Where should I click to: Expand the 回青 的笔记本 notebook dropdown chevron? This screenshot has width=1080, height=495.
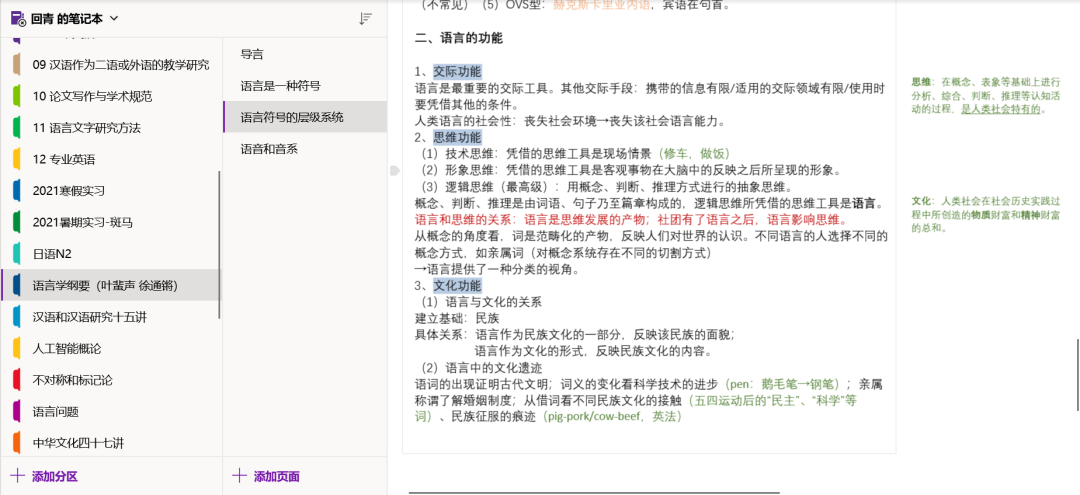pos(114,18)
